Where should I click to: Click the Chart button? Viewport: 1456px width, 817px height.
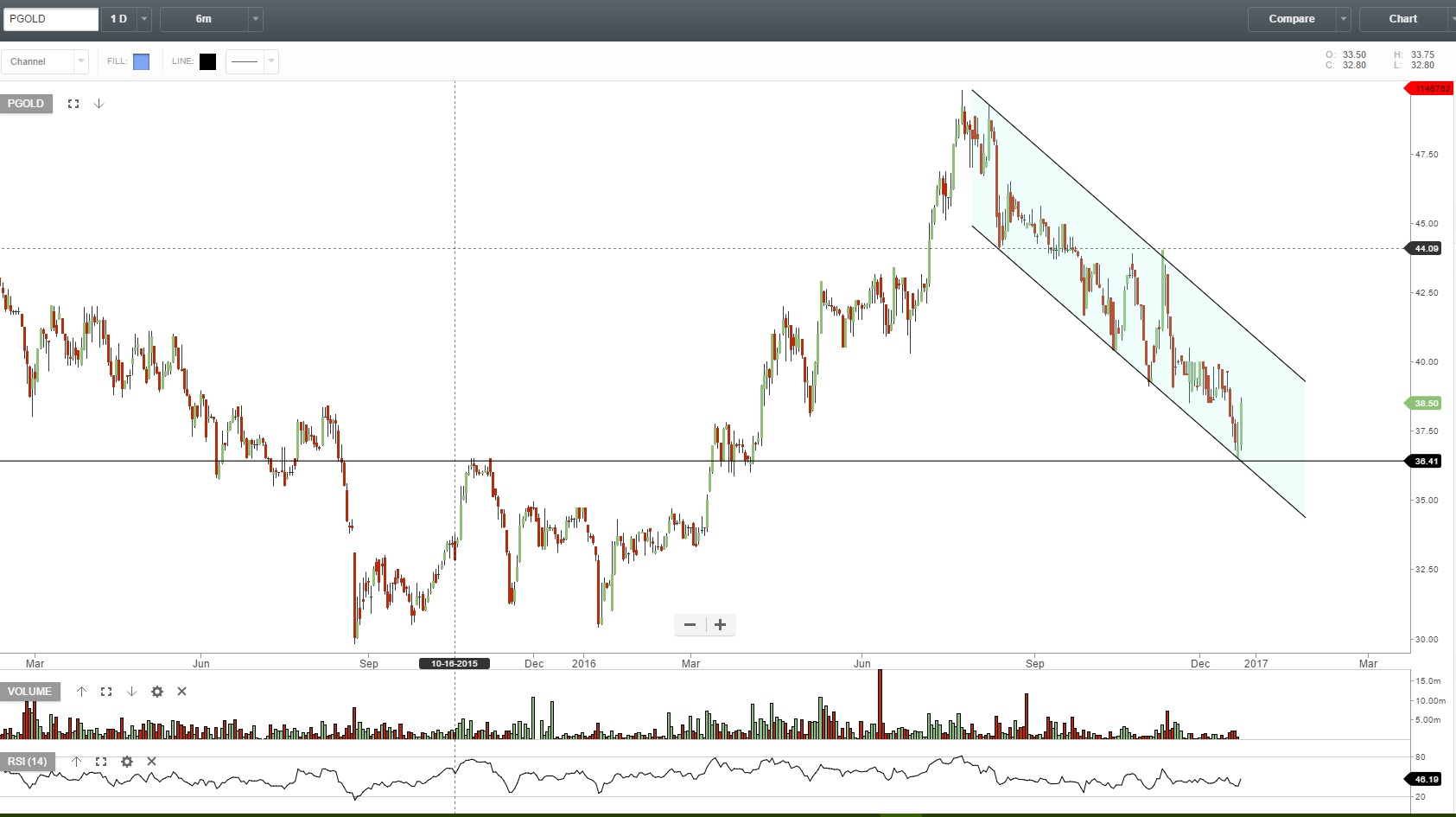pos(1402,18)
